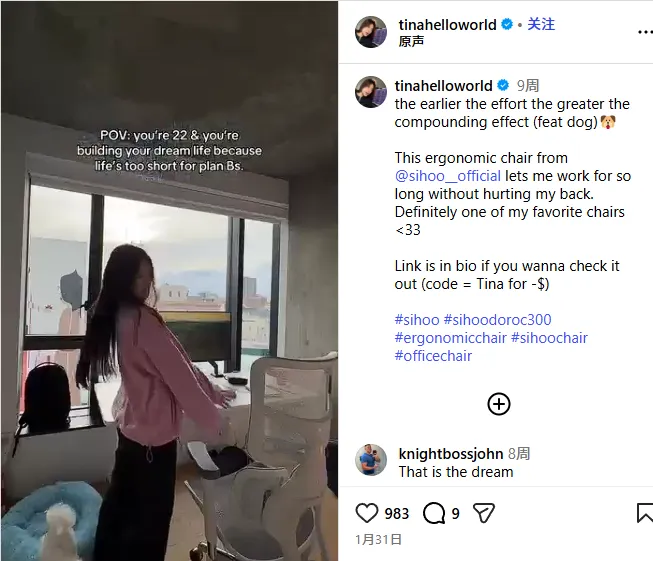Screen dimensions: 653x561
Task: Open #sihoodoroc300 hashtag
Action: 497,320
